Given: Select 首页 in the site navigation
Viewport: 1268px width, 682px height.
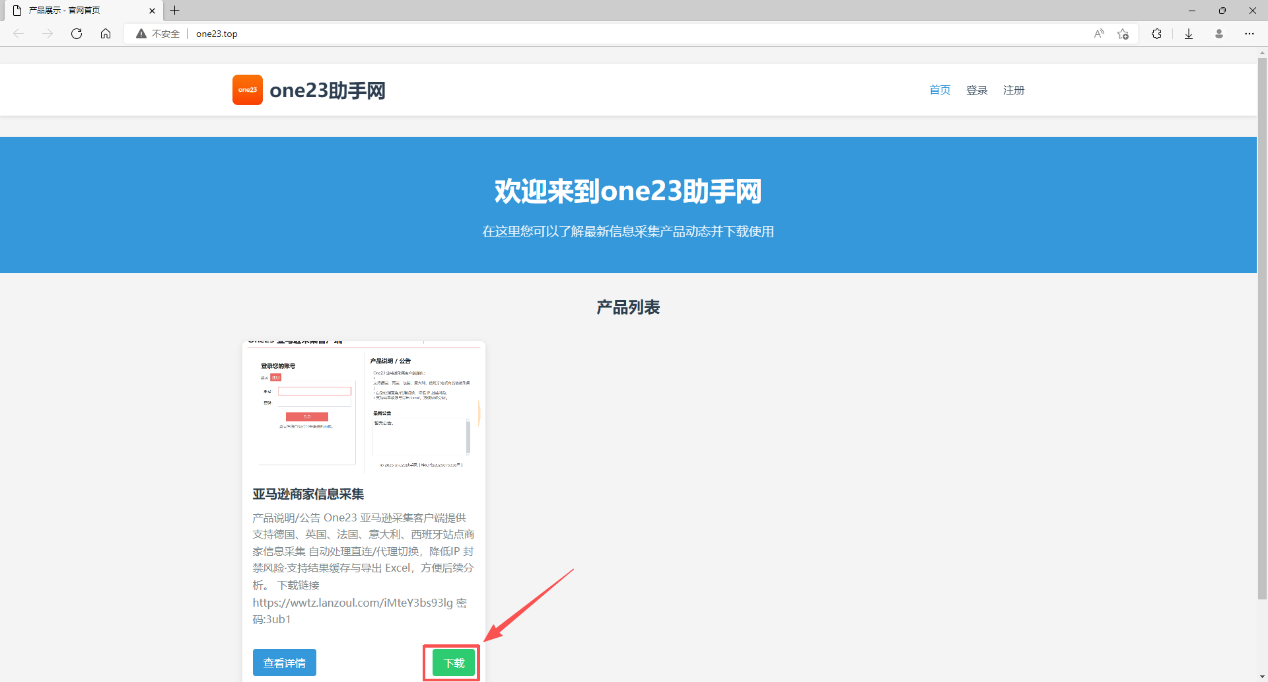Looking at the screenshot, I should coord(939,89).
